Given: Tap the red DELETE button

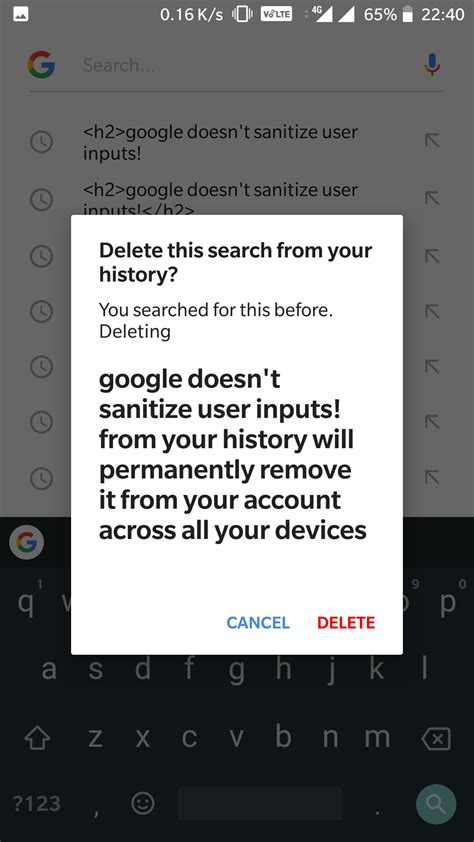Looking at the screenshot, I should click(346, 622).
